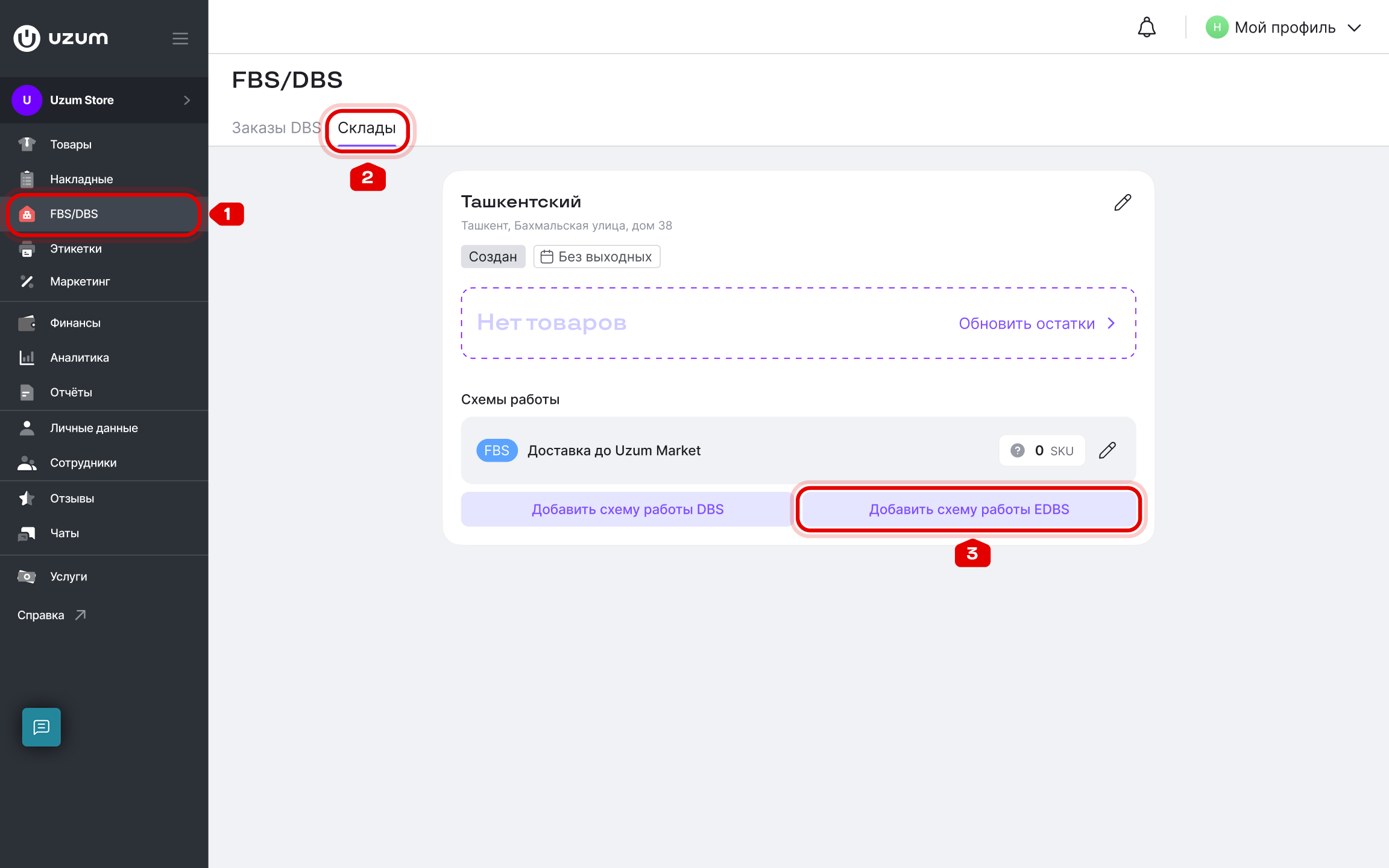Open the support chat widget icon
1389x868 pixels.
(42, 727)
